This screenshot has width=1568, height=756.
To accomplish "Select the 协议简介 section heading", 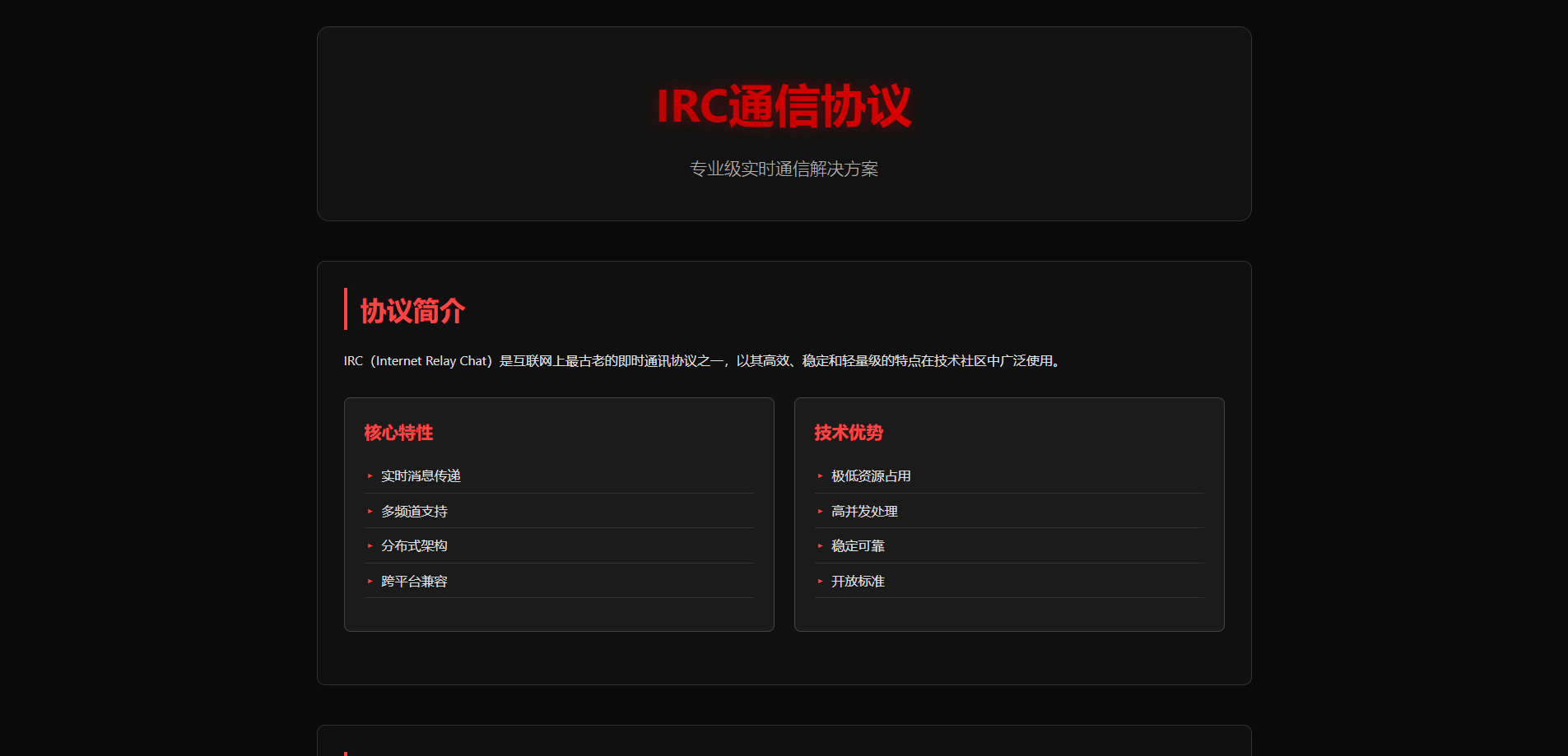I will (x=412, y=311).
